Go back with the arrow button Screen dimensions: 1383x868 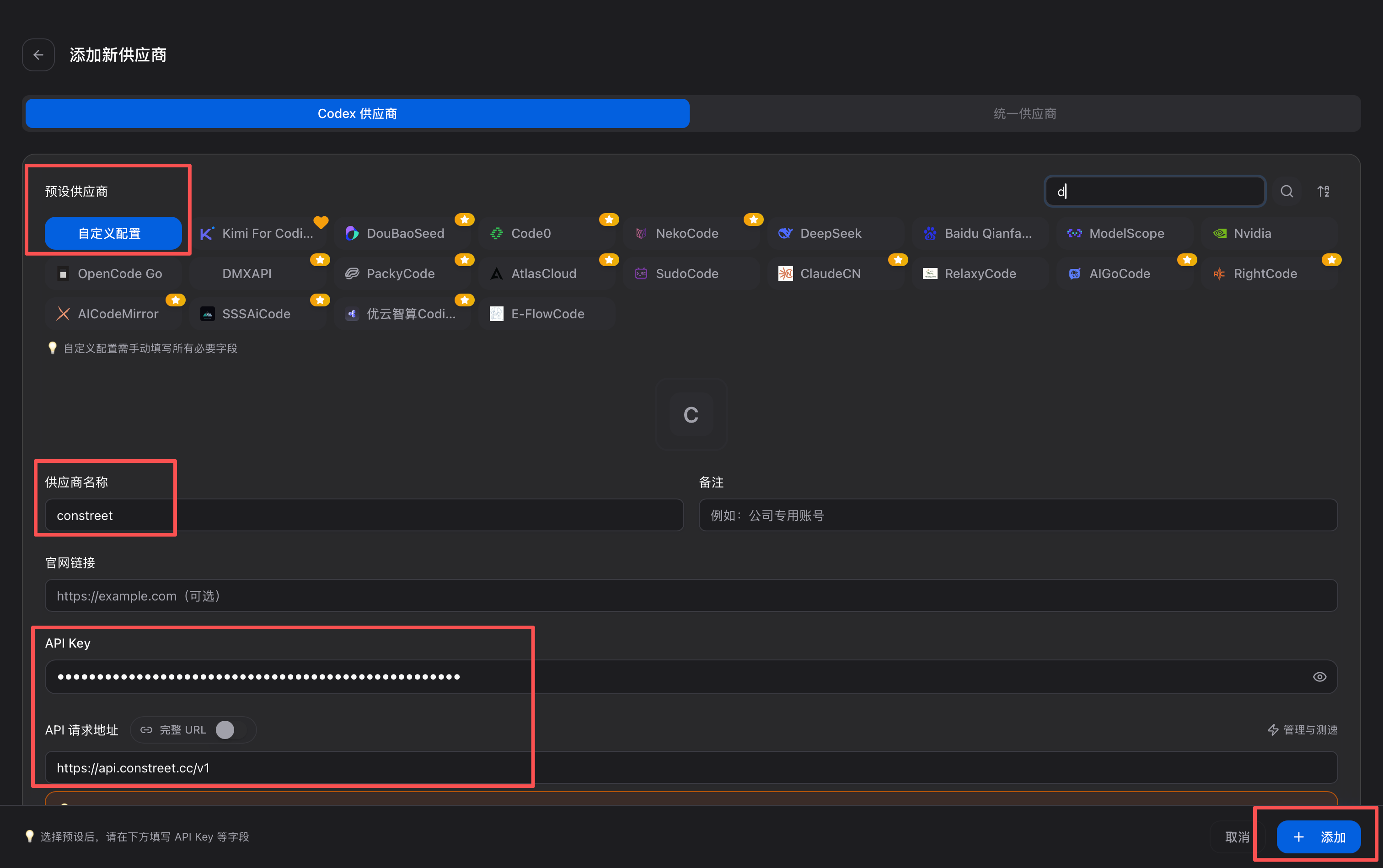[x=38, y=55]
